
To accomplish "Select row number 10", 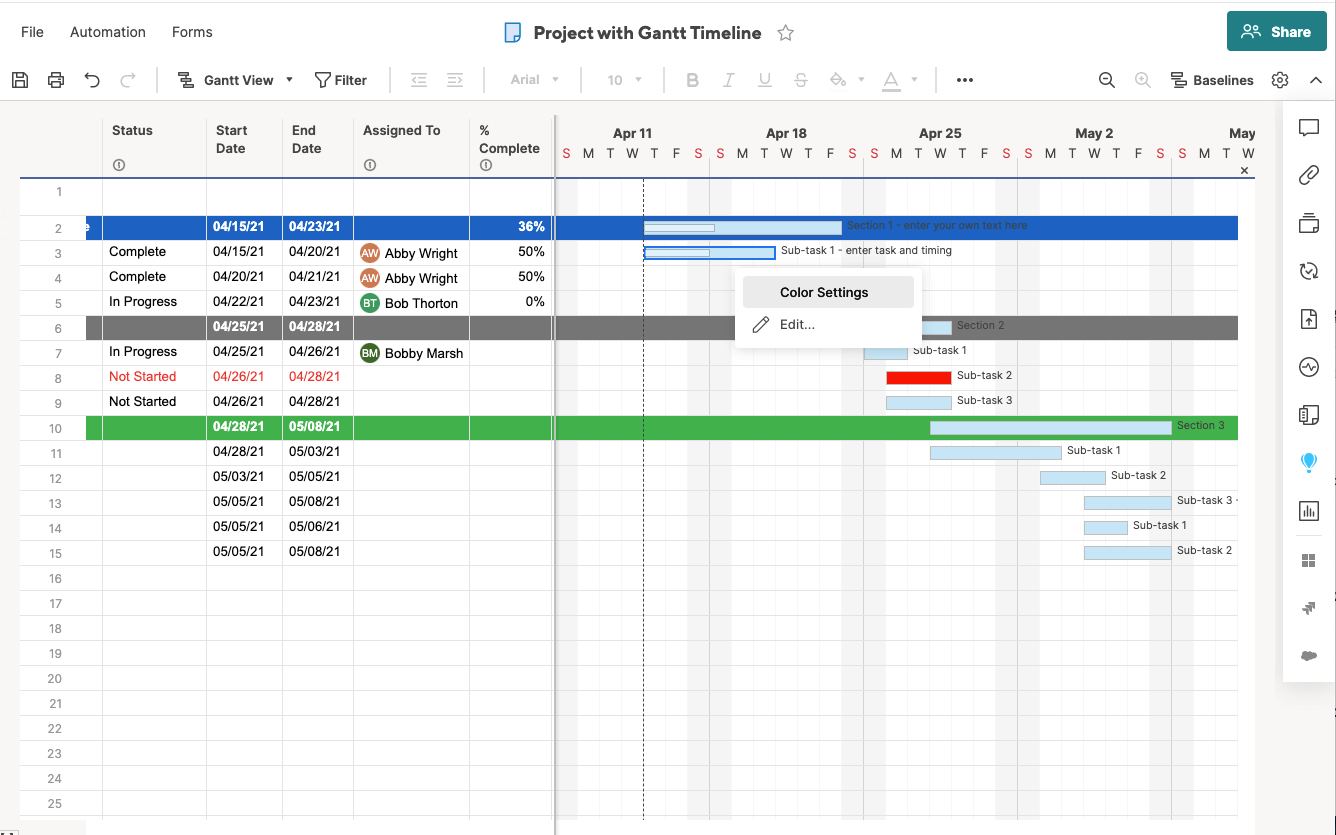I will coord(55,428).
